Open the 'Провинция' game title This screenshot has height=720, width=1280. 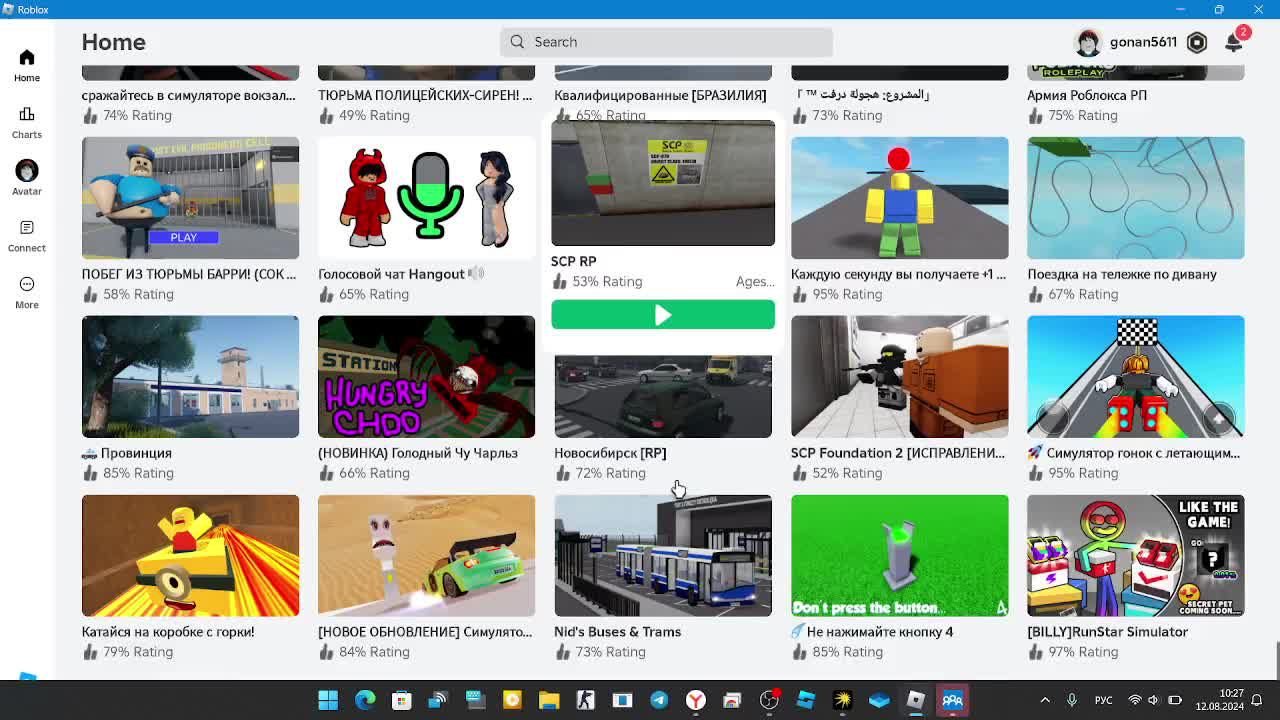(127, 453)
